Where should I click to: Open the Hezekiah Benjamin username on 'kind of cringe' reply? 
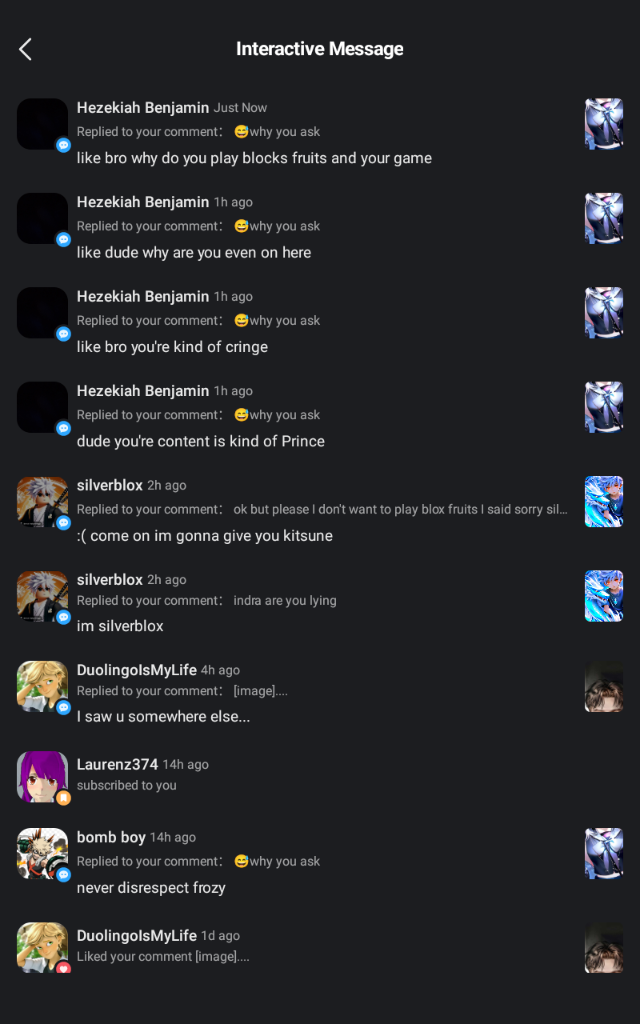click(x=143, y=296)
